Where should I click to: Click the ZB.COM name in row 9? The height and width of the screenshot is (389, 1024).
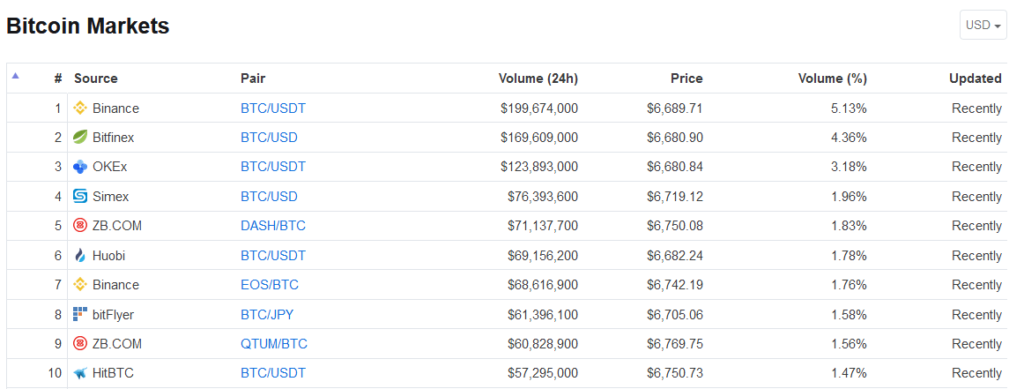117,343
